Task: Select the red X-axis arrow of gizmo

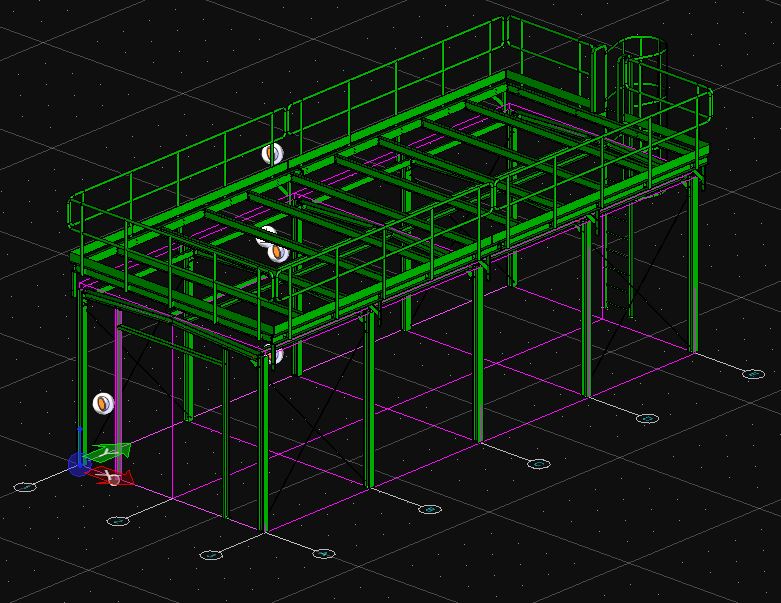Action: [114, 477]
